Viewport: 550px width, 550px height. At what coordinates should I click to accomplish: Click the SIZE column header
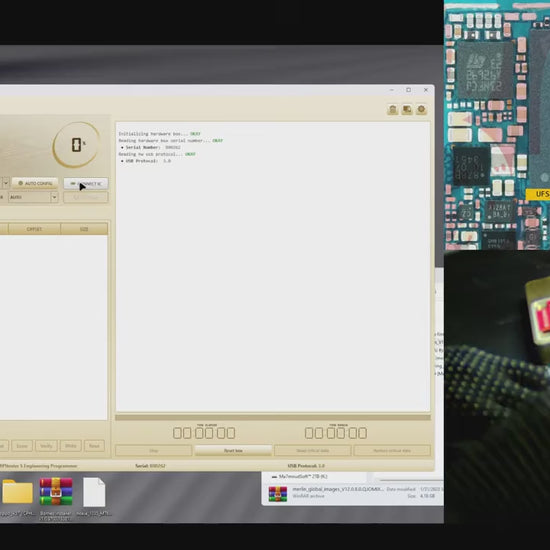84,229
